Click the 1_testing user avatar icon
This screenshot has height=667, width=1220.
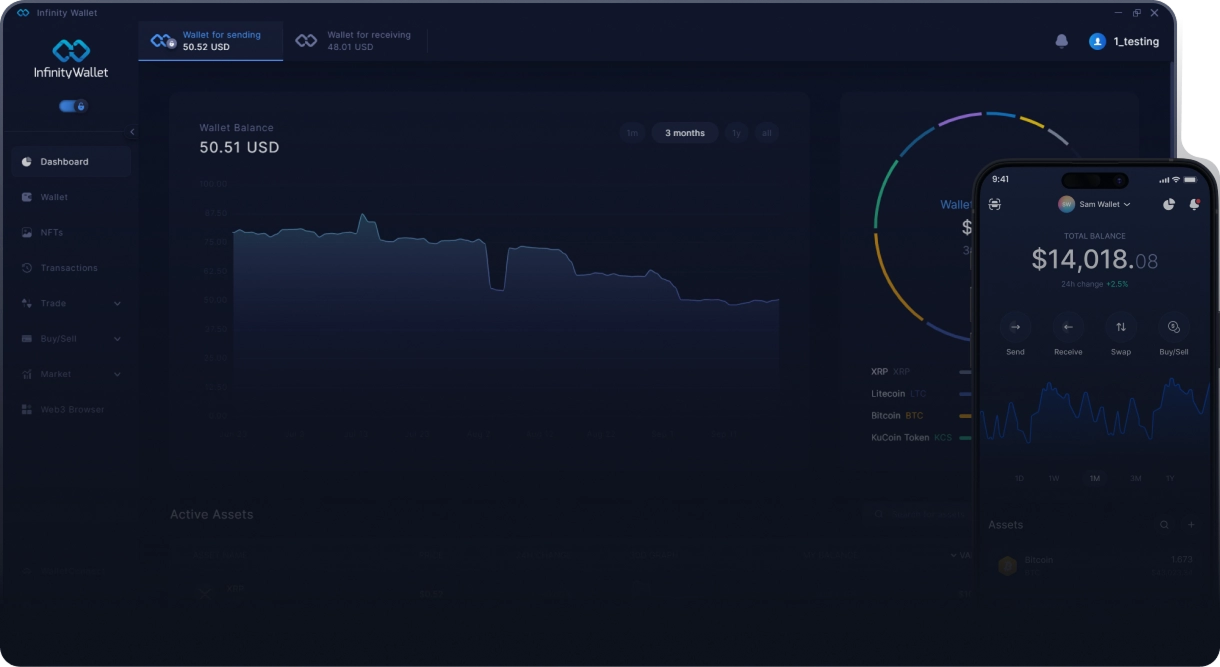click(x=1097, y=41)
